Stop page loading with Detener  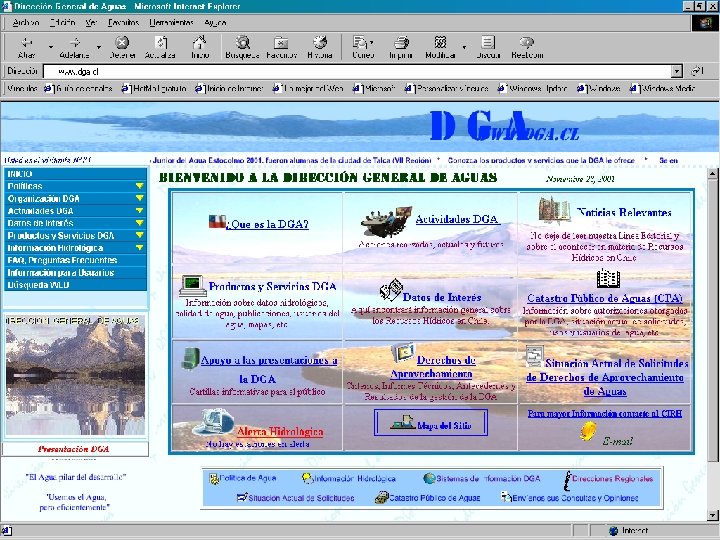(x=122, y=47)
